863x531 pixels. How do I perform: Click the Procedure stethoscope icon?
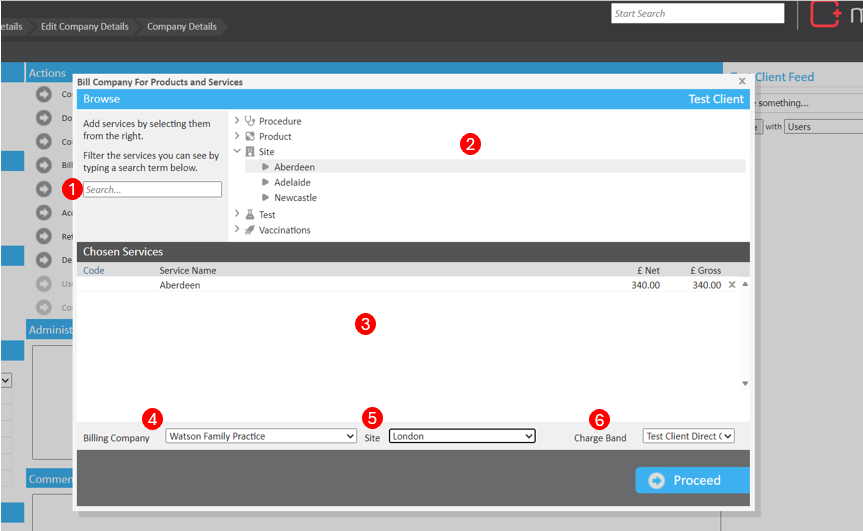[250, 121]
